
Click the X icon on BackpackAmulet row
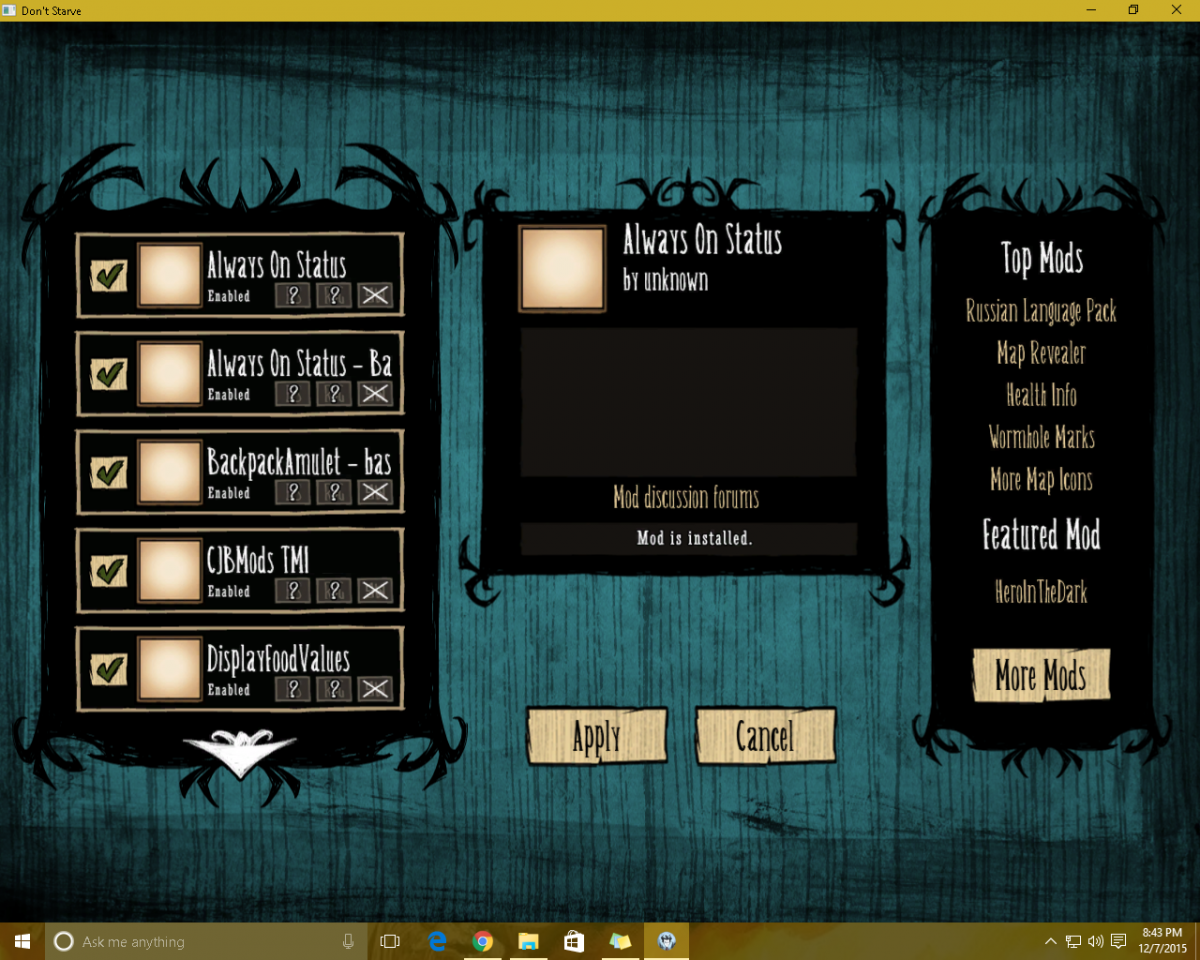pyautogui.click(x=375, y=492)
